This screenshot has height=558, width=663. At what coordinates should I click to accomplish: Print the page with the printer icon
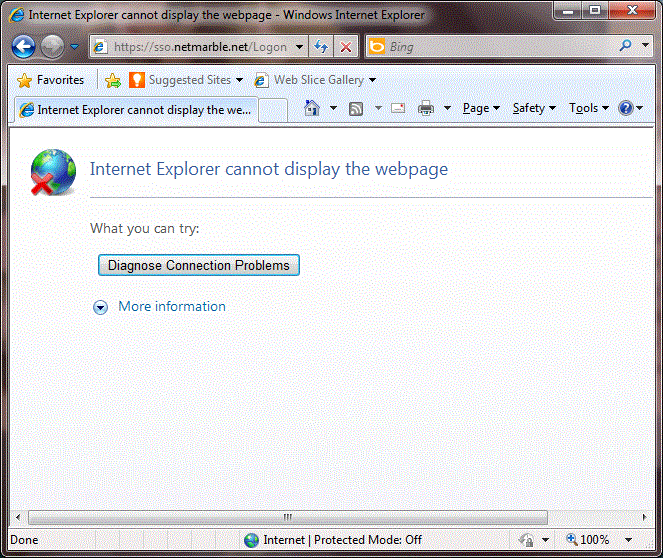point(426,108)
